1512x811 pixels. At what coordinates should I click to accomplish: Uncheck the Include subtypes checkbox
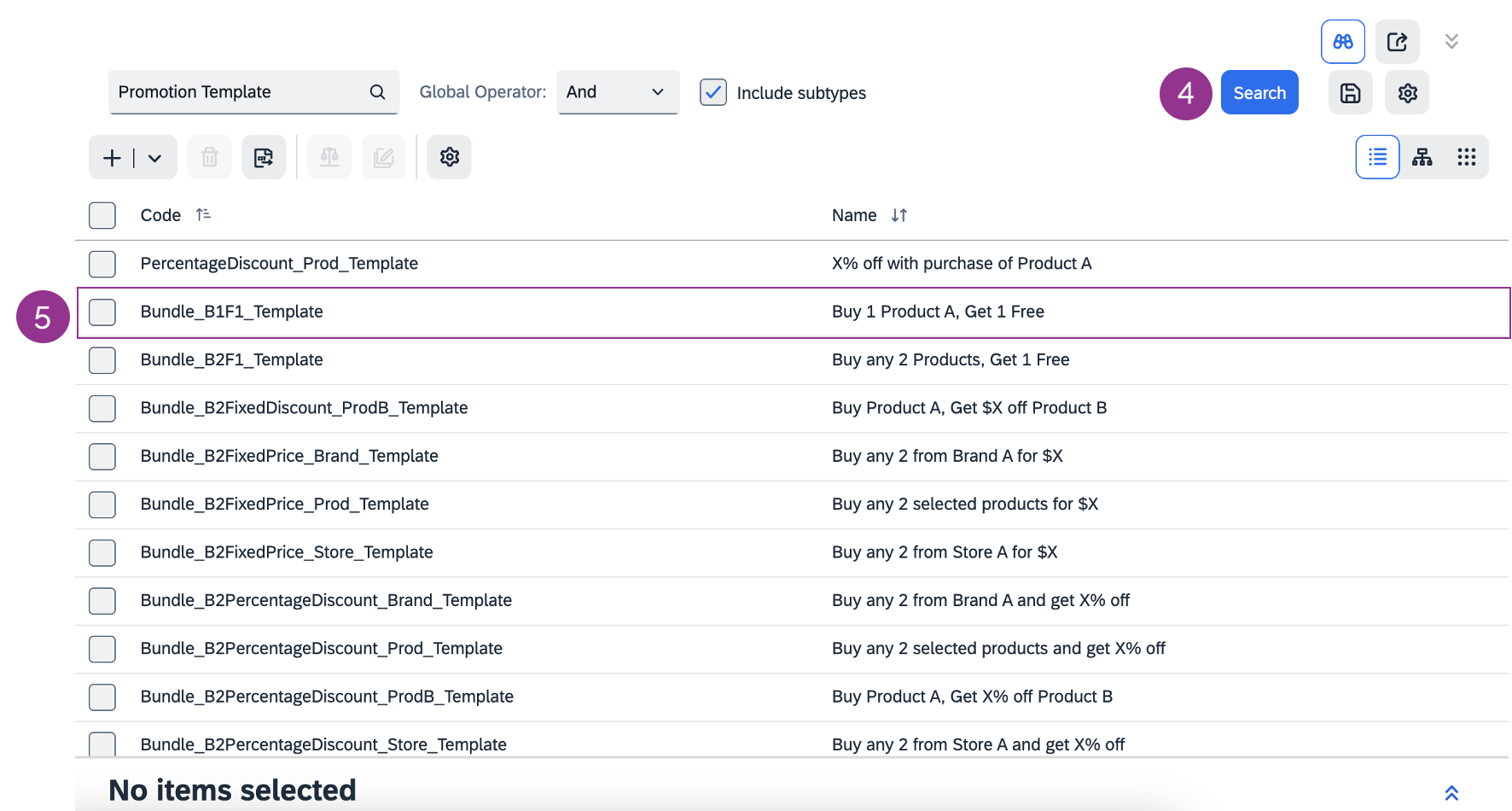[713, 92]
